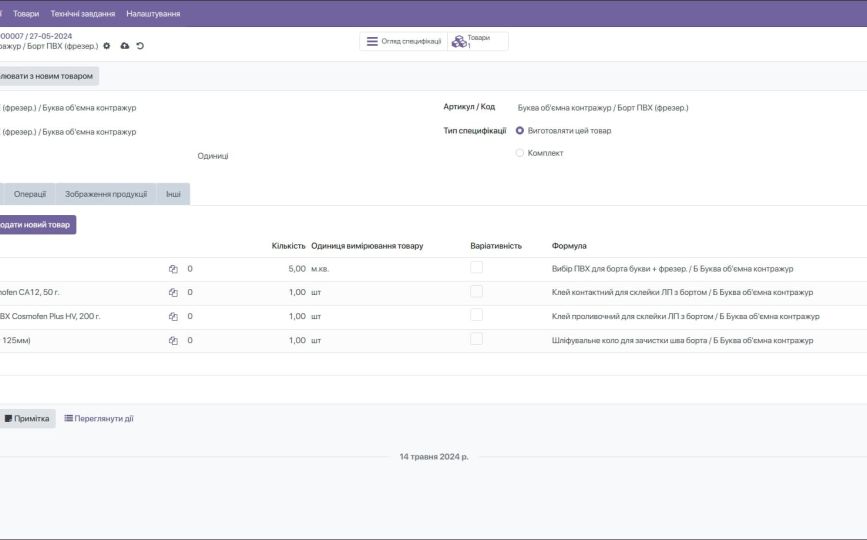Open the Налаштування menu
Screen dimensions: 867x540
click(153, 13)
